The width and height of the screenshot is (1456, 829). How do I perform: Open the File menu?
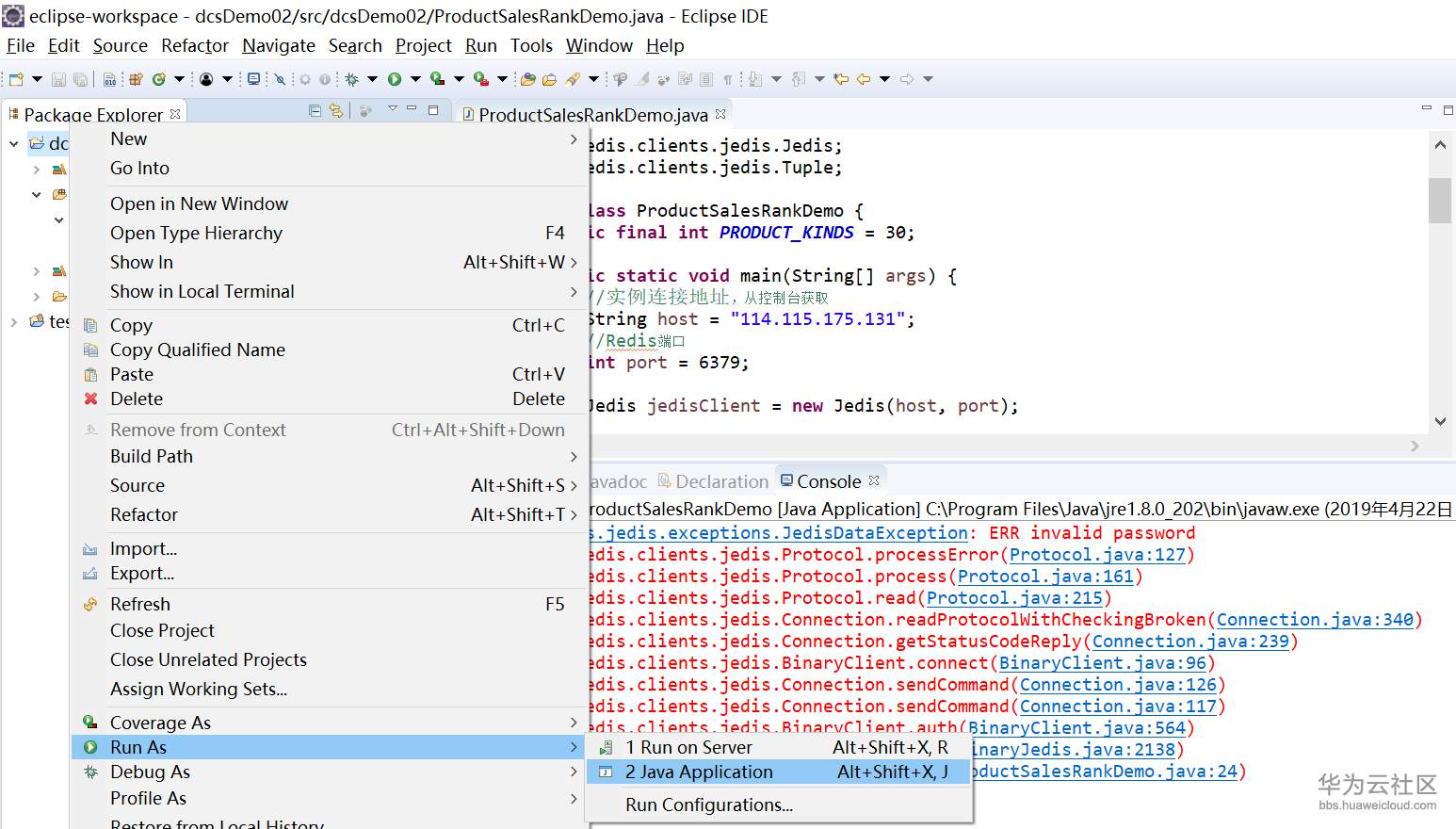pyautogui.click(x=20, y=45)
